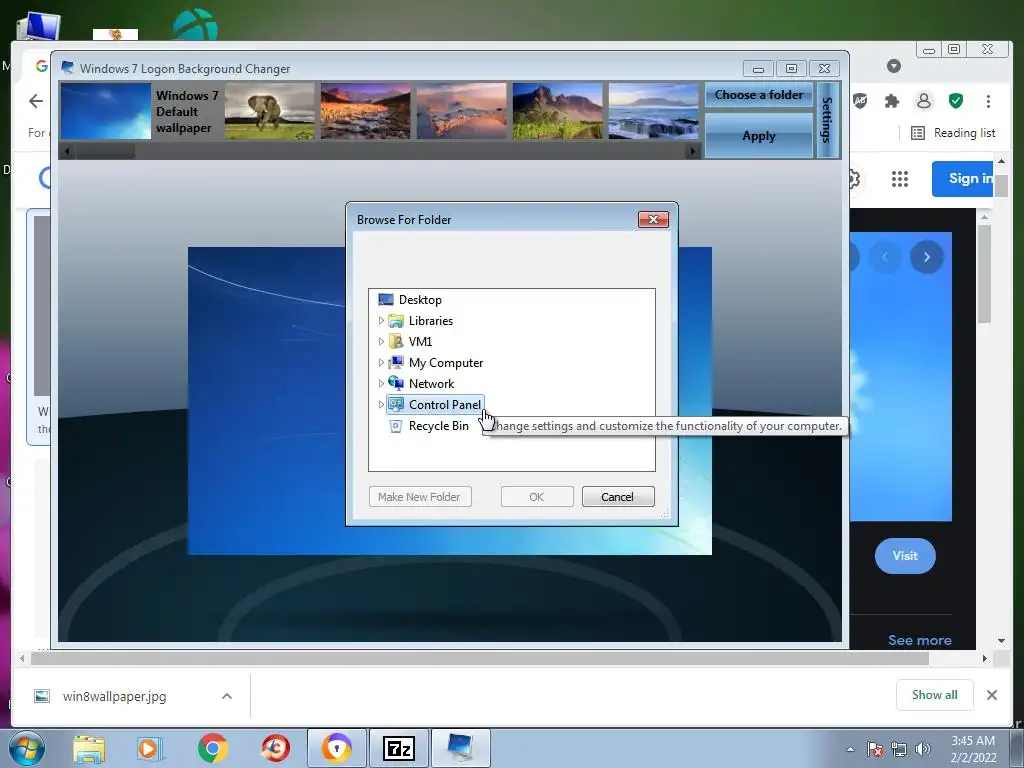This screenshot has height=768, width=1024.
Task: Click the adblock extension icon
Action: click(860, 101)
